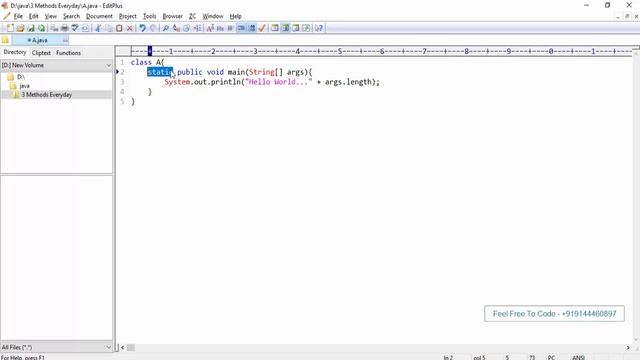Click line number 1 in the gutter
The width and height of the screenshot is (640, 360).
tap(122, 62)
